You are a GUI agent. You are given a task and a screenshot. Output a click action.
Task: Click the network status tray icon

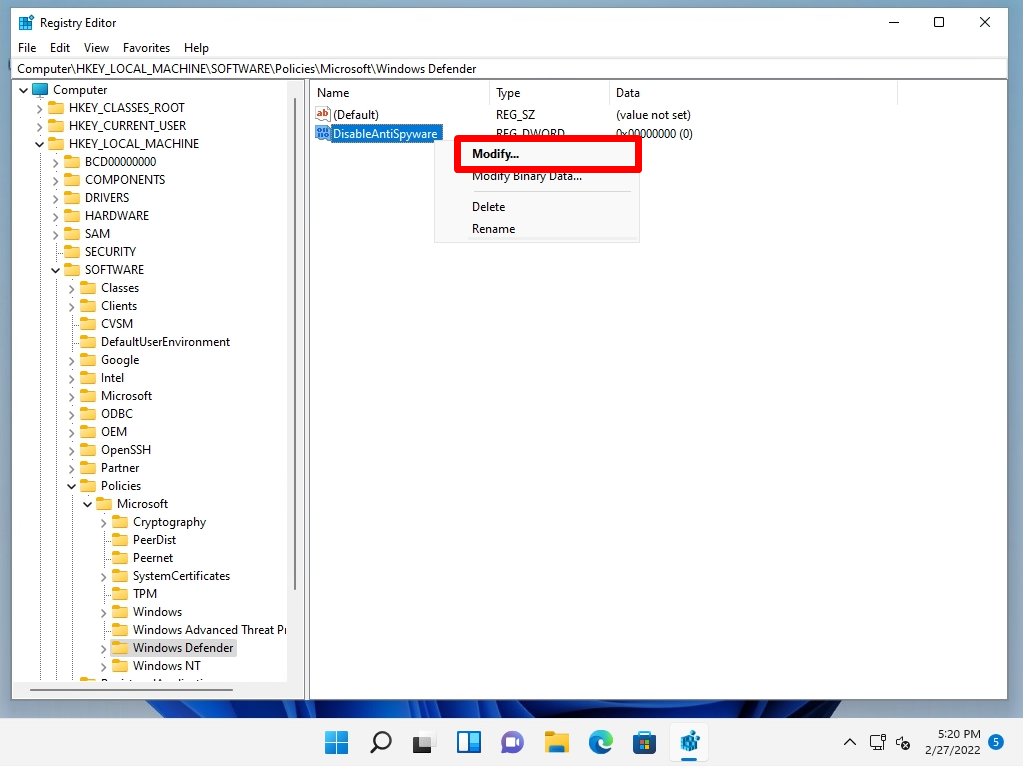878,742
